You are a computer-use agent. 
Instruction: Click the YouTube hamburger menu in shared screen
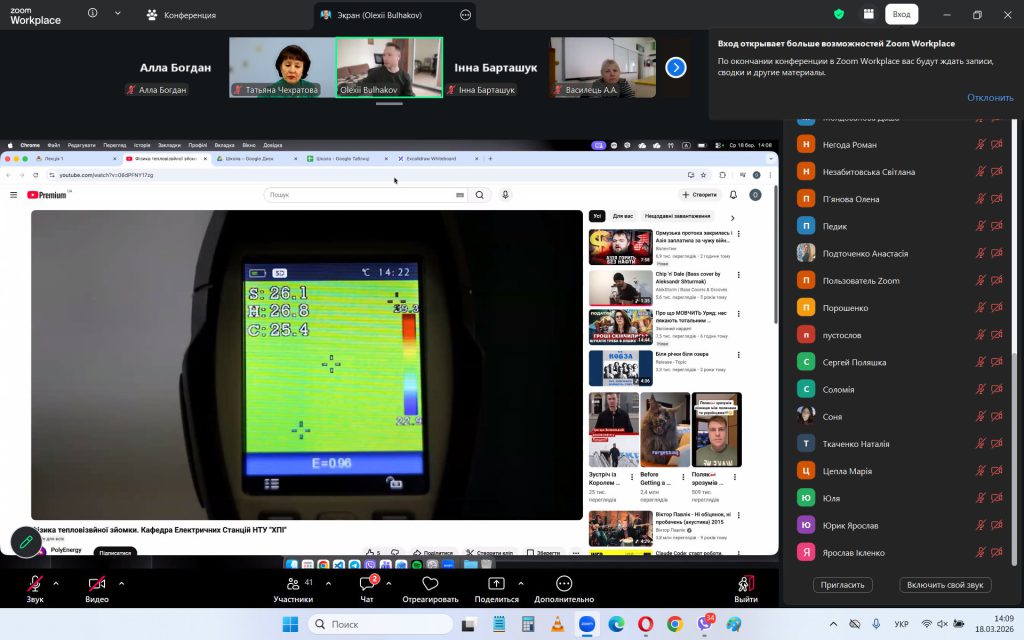pos(13,195)
